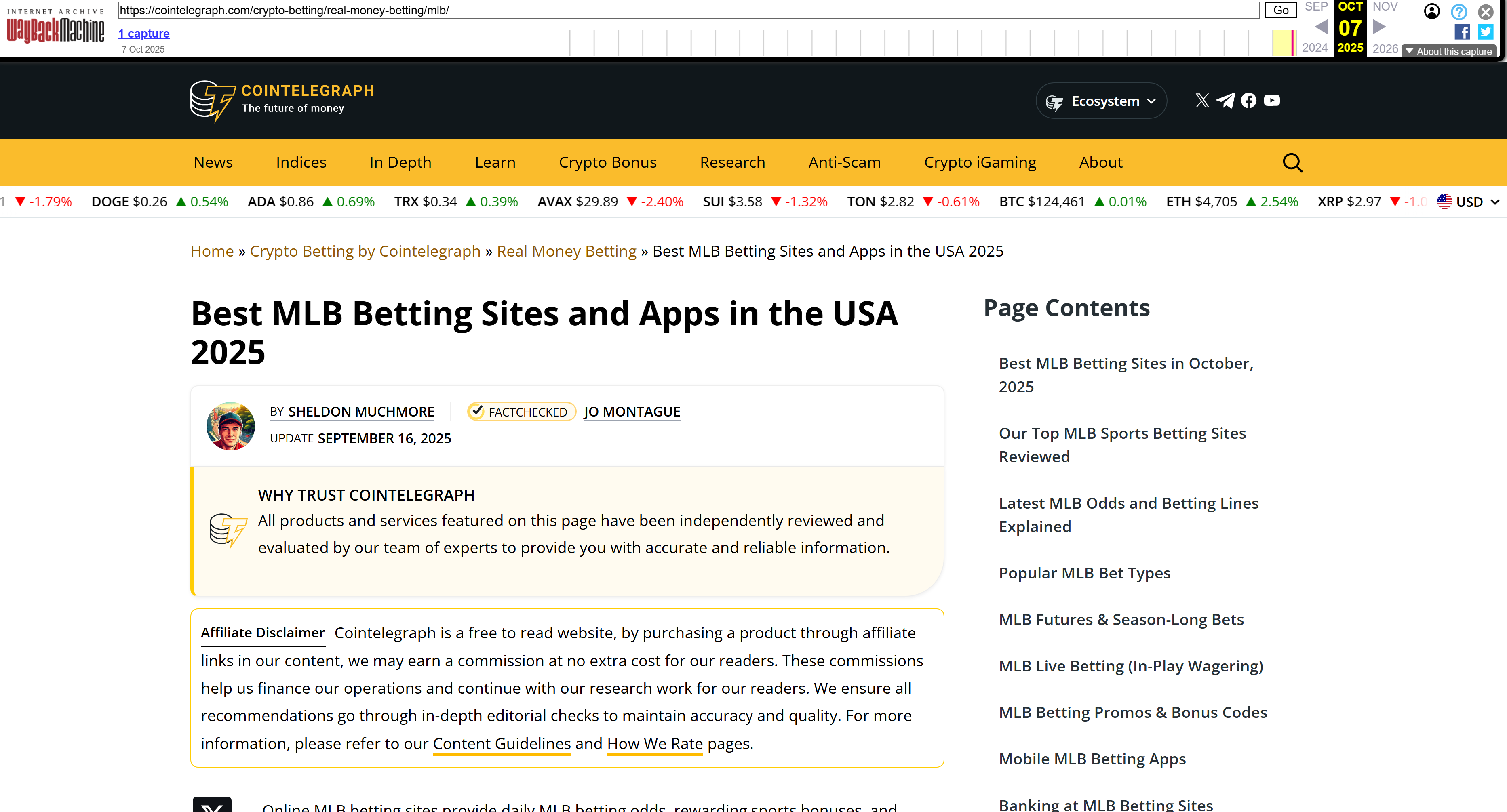Close the Wayback toolbar
Viewport: 1507px width, 812px height.
(x=1485, y=11)
